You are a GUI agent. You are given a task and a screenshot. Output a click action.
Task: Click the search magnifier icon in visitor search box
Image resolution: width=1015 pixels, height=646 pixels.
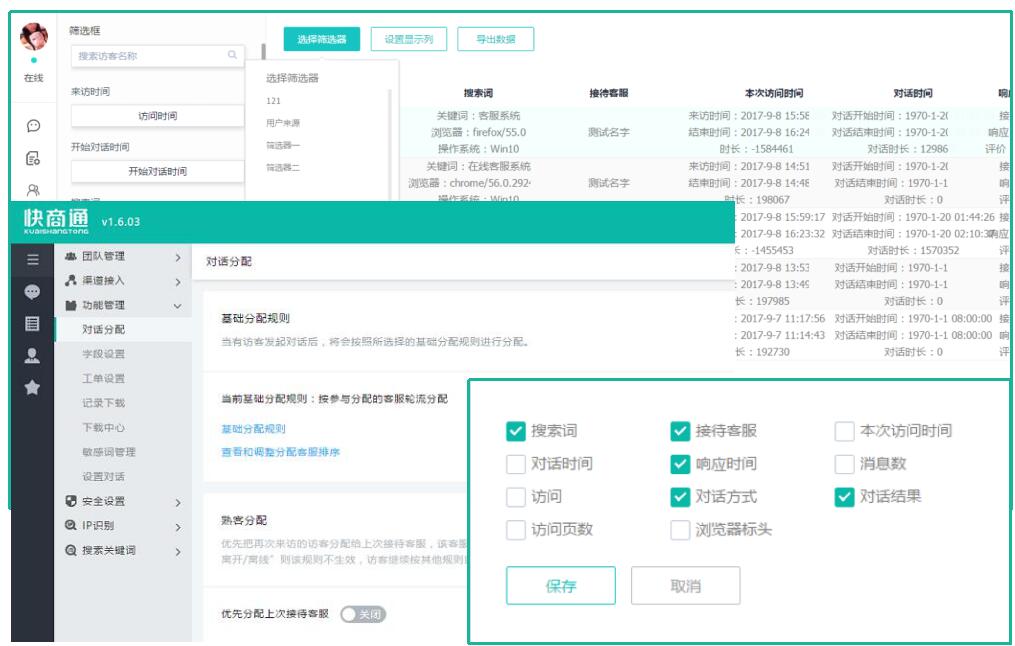[x=233, y=56]
